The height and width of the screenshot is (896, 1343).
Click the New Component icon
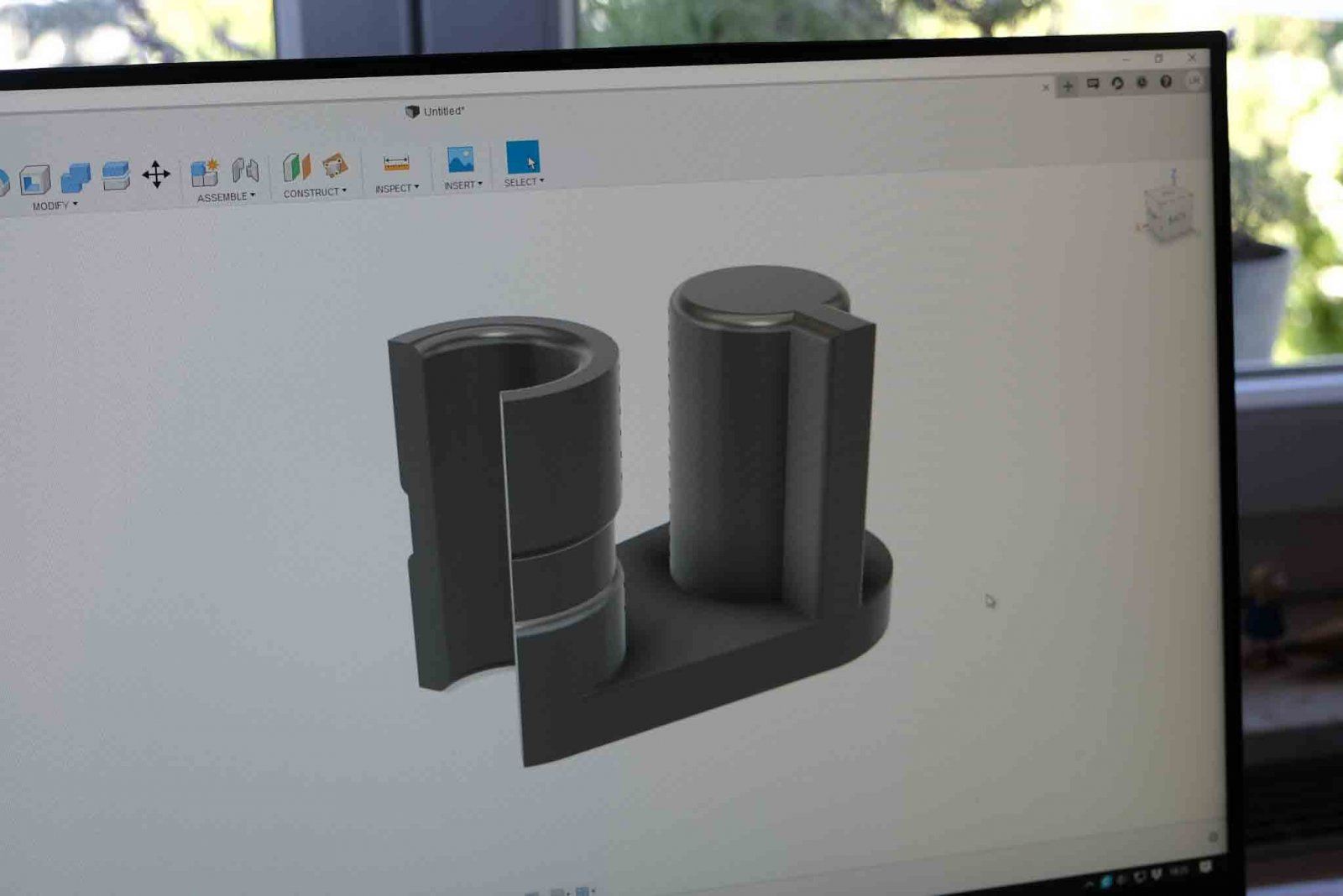tap(205, 172)
